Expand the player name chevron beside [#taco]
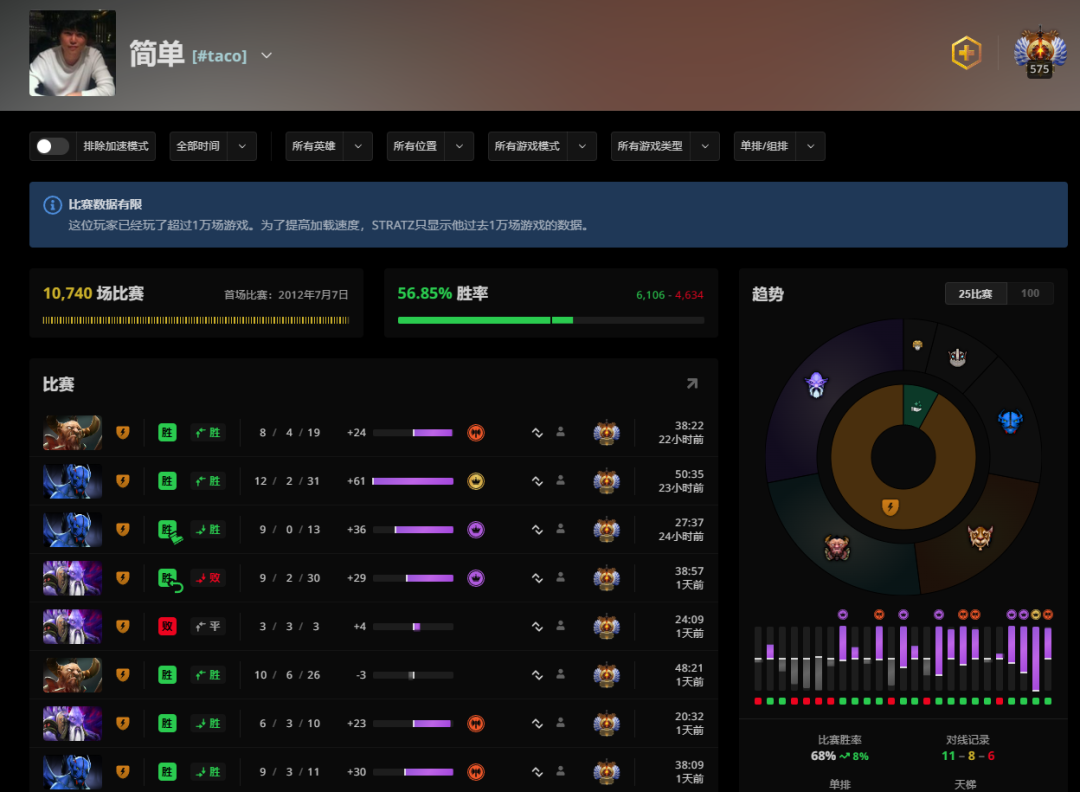 point(267,55)
